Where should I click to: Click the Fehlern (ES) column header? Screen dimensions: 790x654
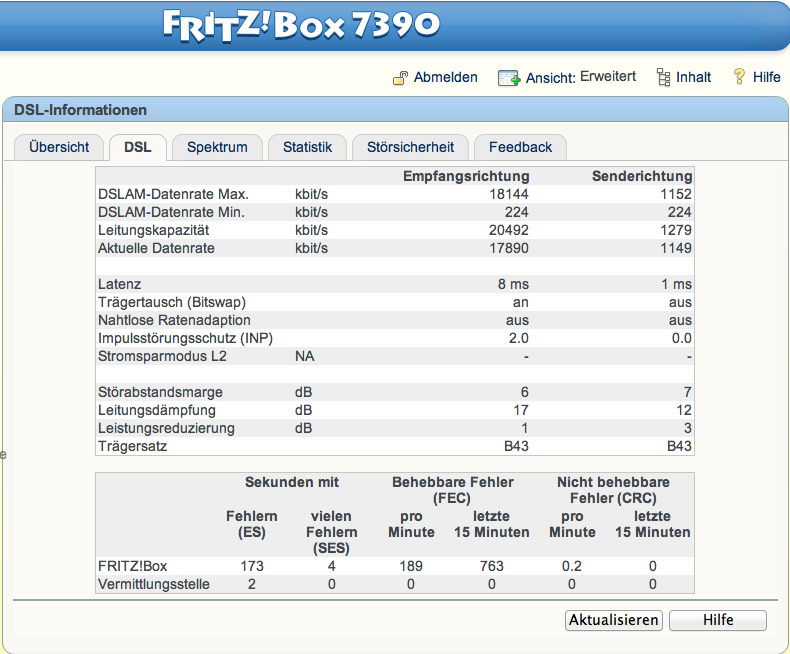[x=251, y=524]
